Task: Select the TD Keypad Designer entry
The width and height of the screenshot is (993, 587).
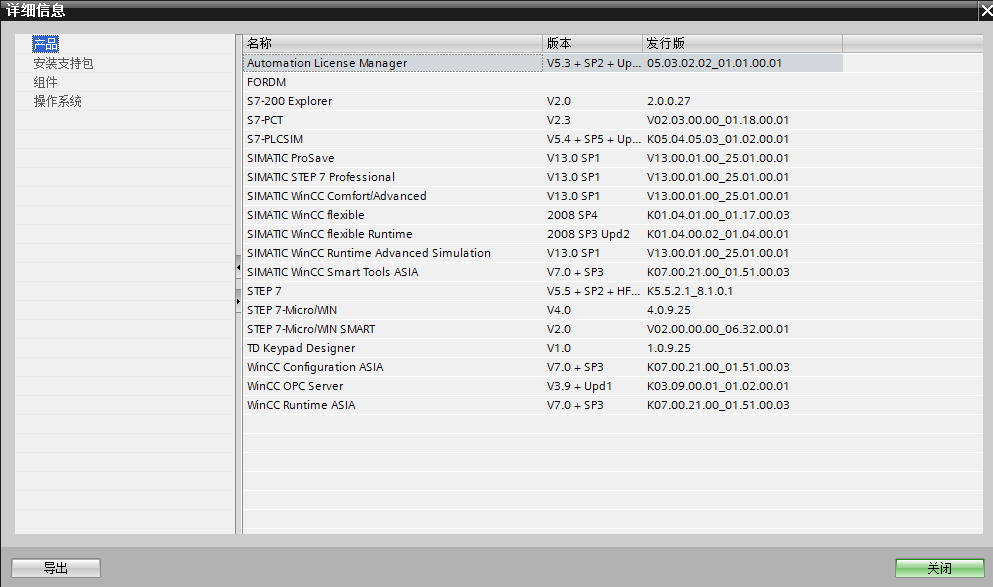Action: coord(301,348)
